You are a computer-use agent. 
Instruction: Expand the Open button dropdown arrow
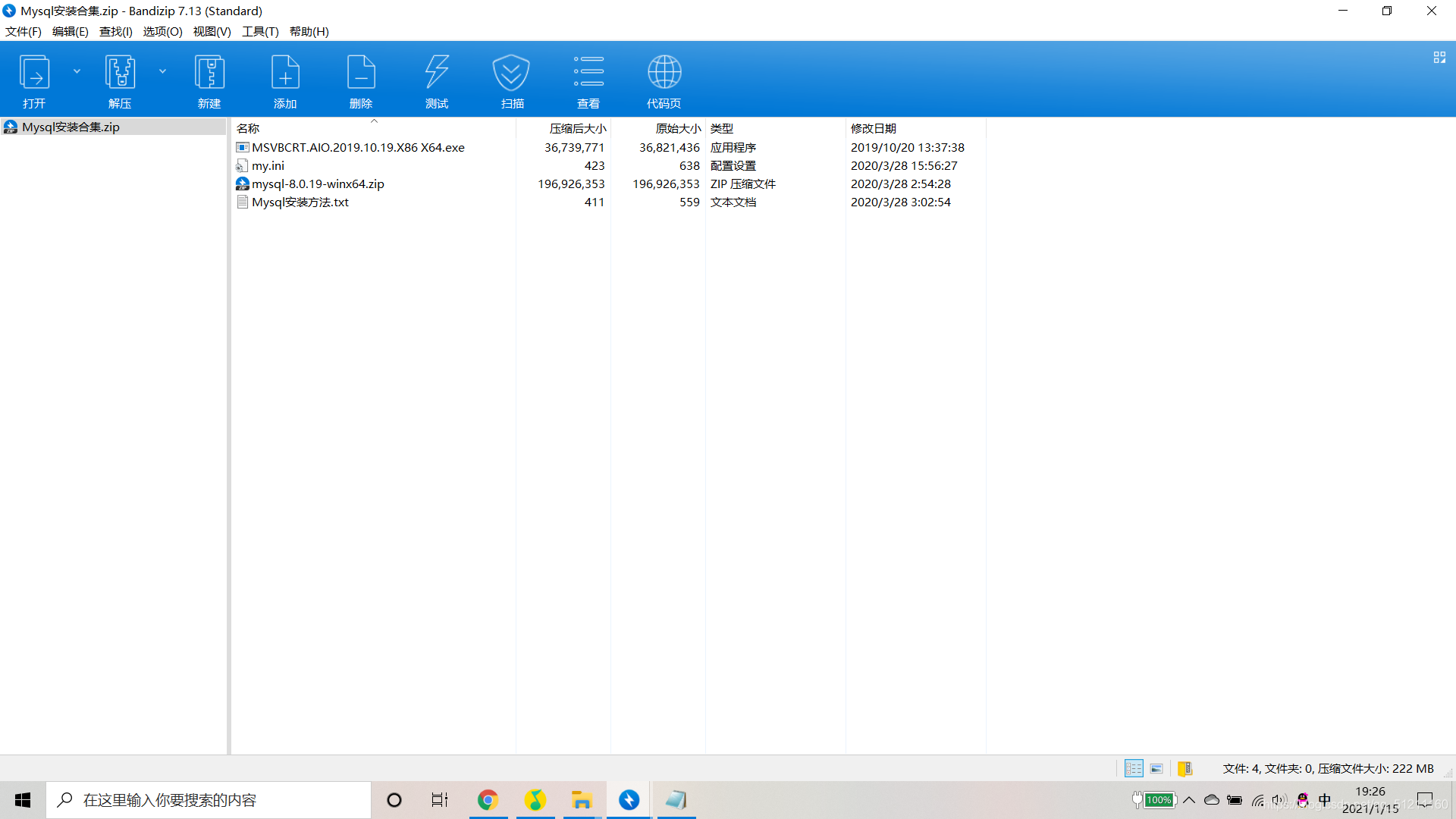coord(77,71)
